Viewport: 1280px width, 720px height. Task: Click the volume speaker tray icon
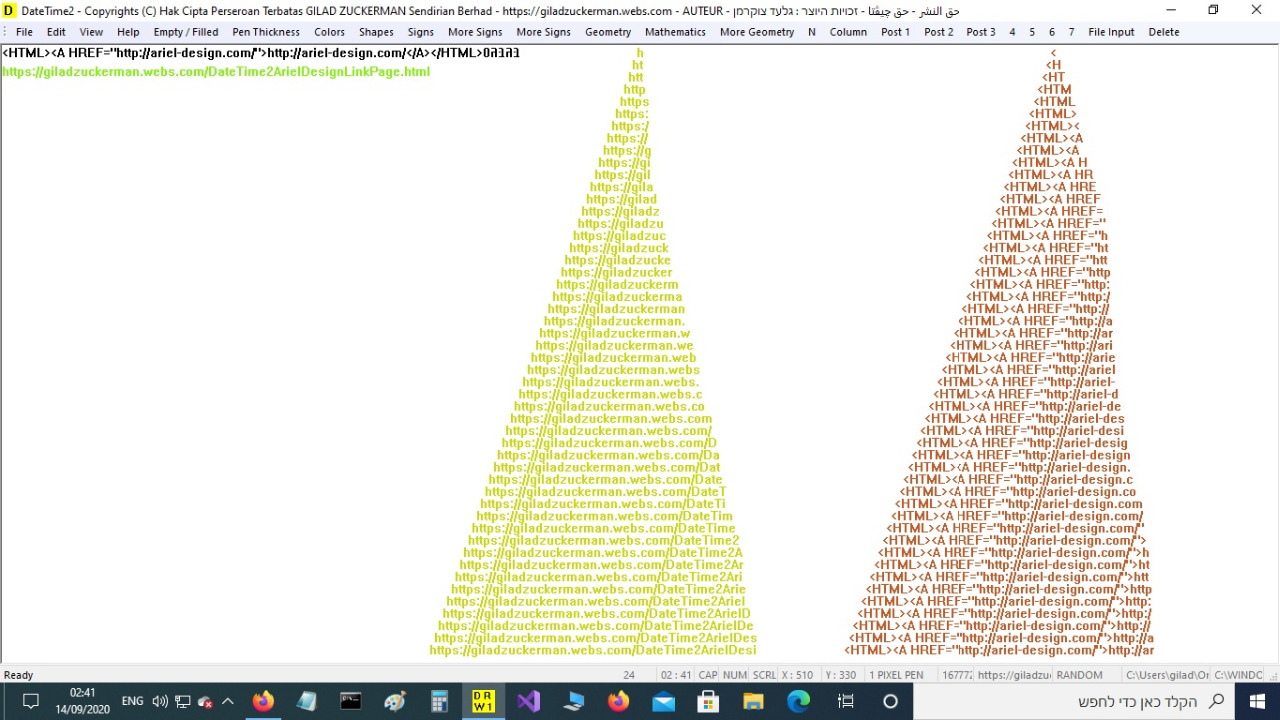[160, 701]
